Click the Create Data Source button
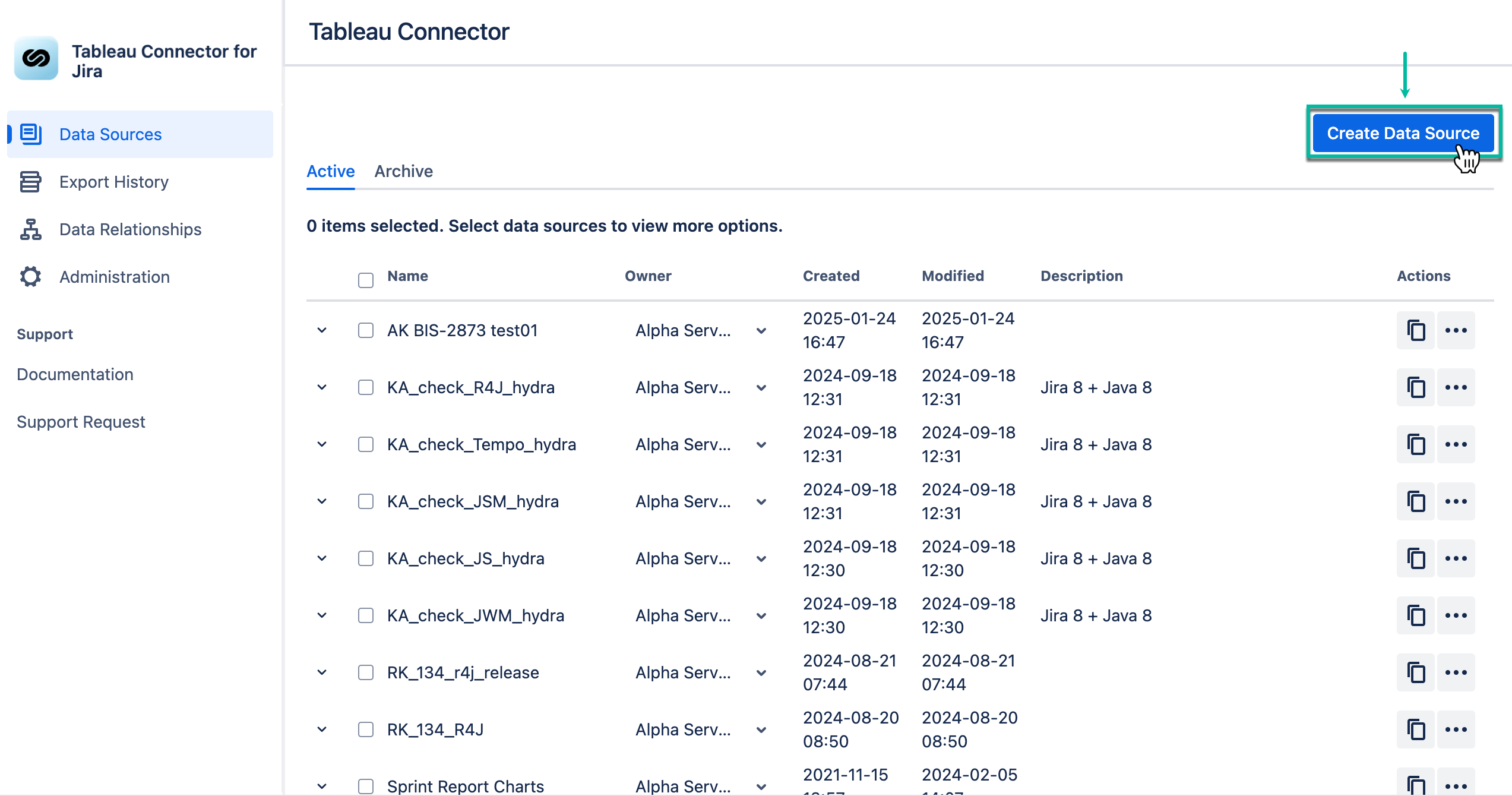The width and height of the screenshot is (1512, 796). (1403, 133)
